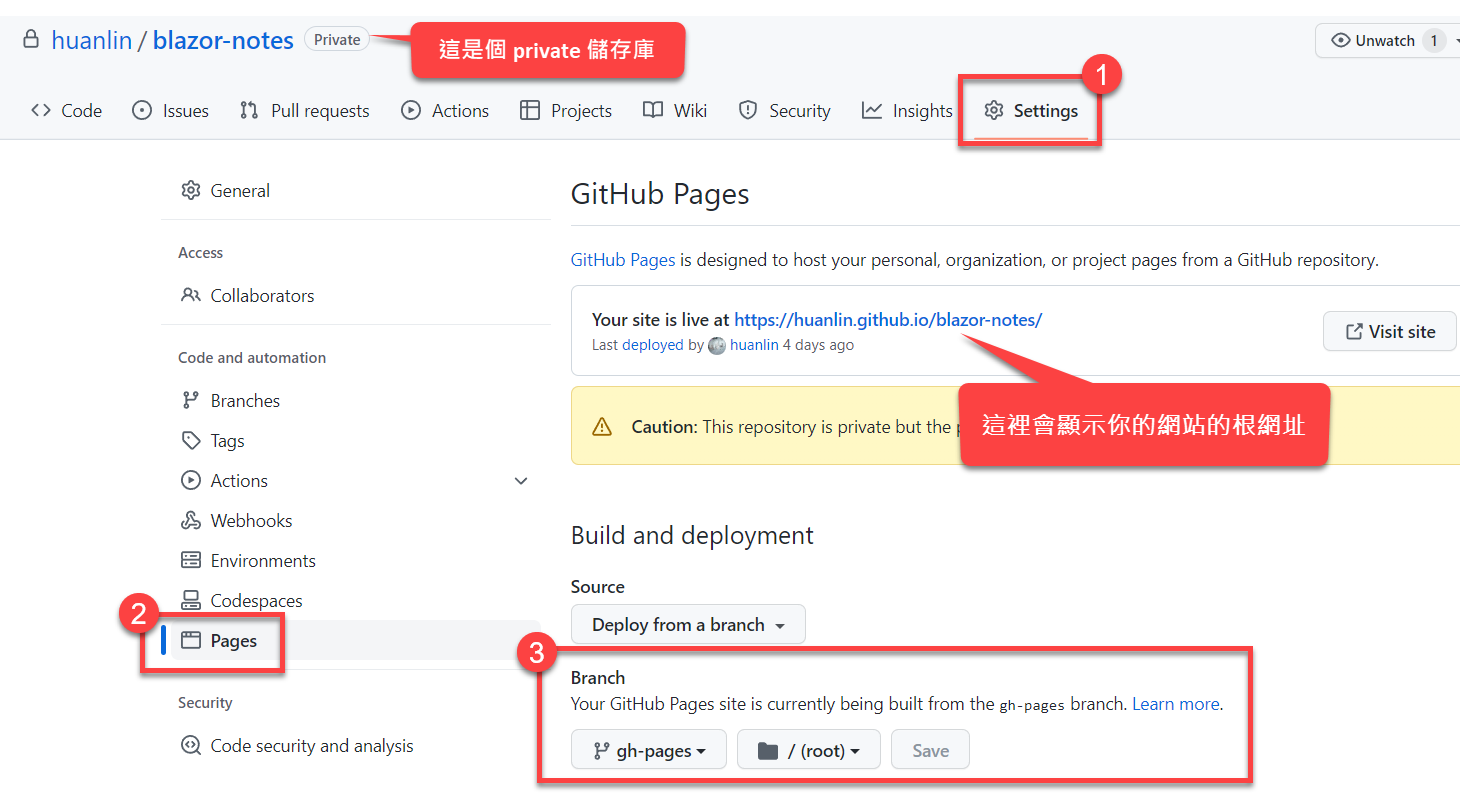Open huanlin owner profile link
The width and height of the screenshot is (1460, 798).
91,40
